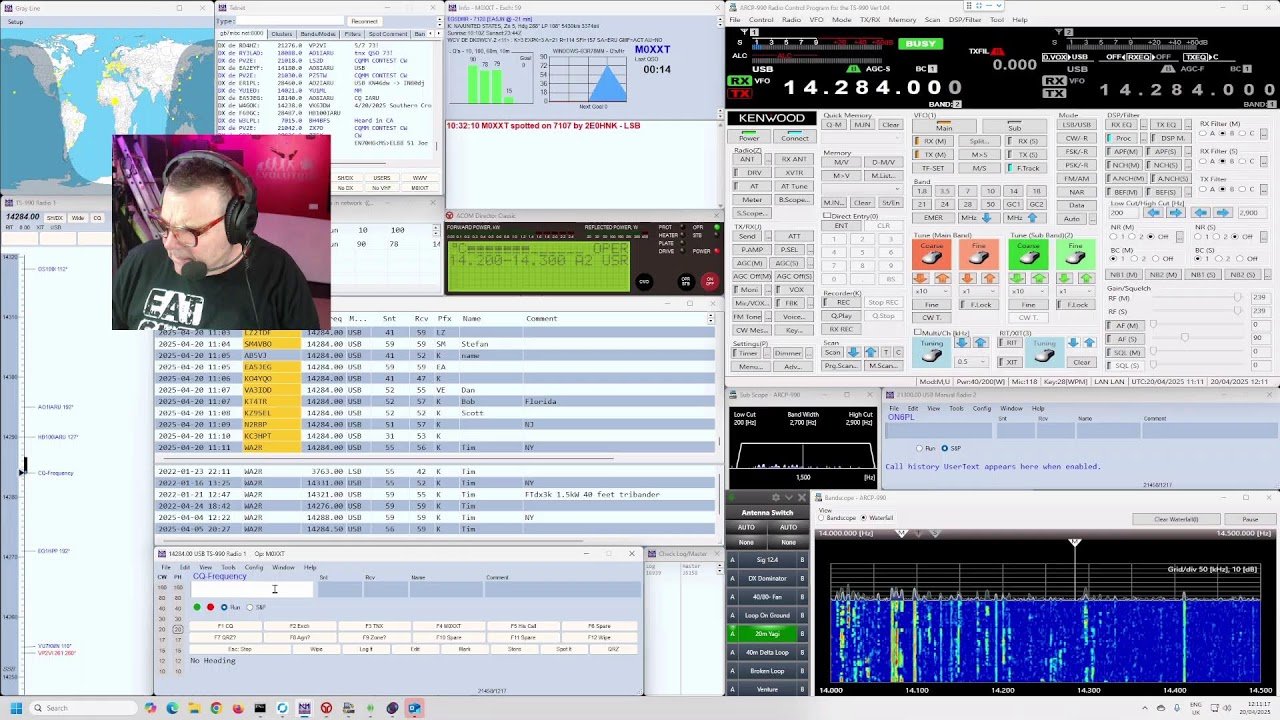Enable Multi/Ch [kHz] checkbox

918,332
